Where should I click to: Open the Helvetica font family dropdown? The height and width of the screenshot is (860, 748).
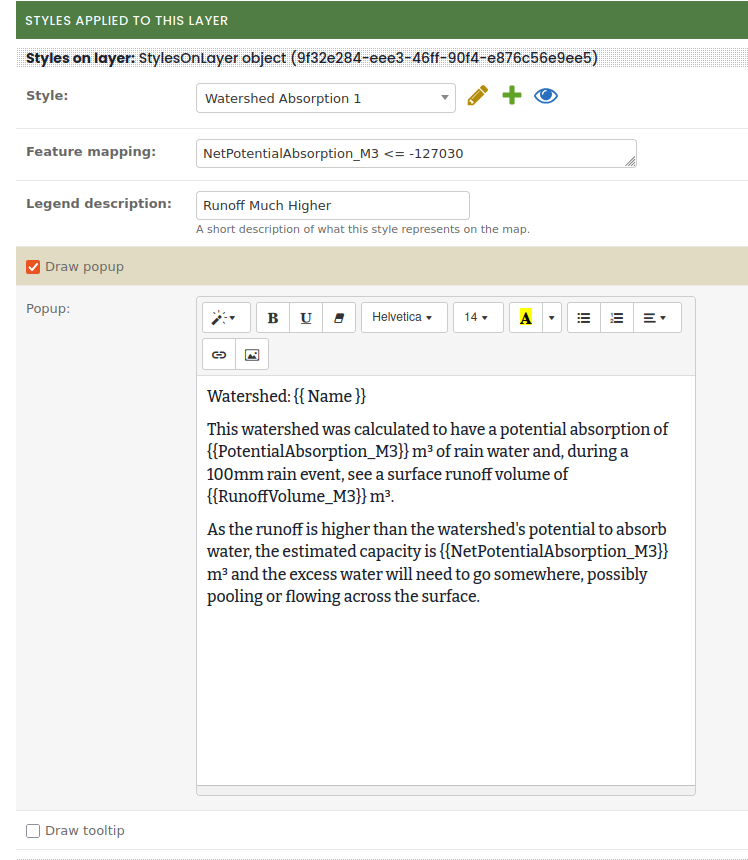click(403, 318)
